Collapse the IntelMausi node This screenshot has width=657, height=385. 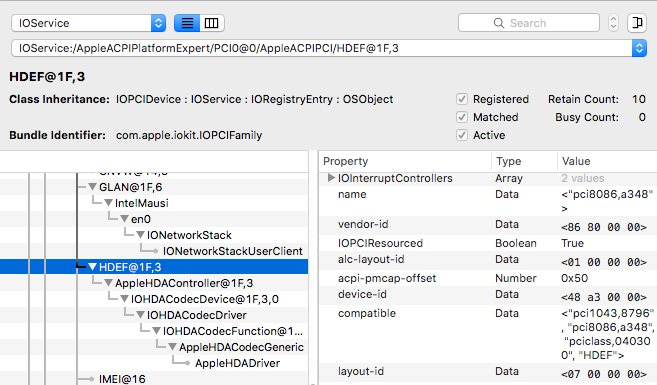(x=109, y=203)
